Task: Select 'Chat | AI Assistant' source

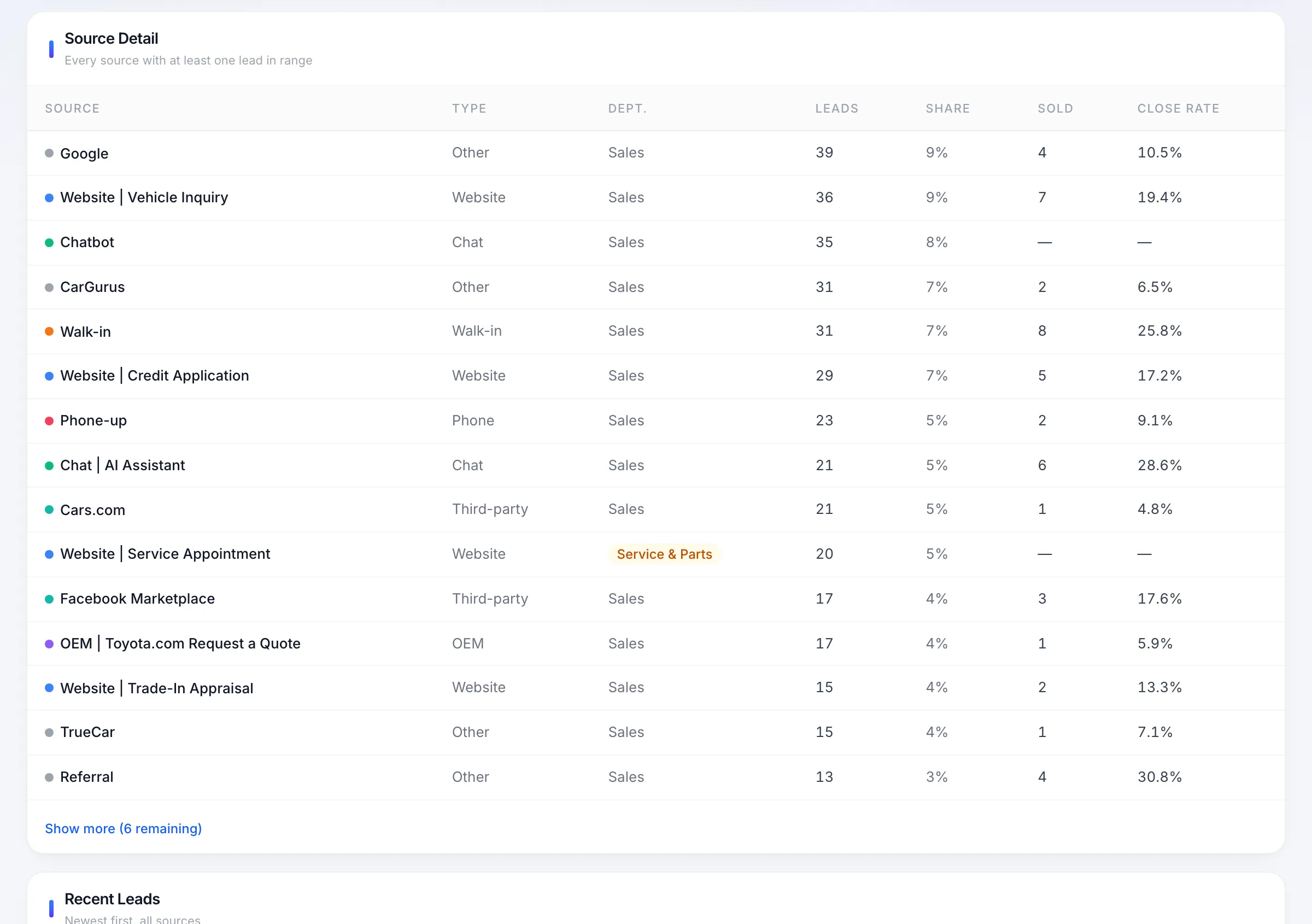Action: [x=123, y=465]
